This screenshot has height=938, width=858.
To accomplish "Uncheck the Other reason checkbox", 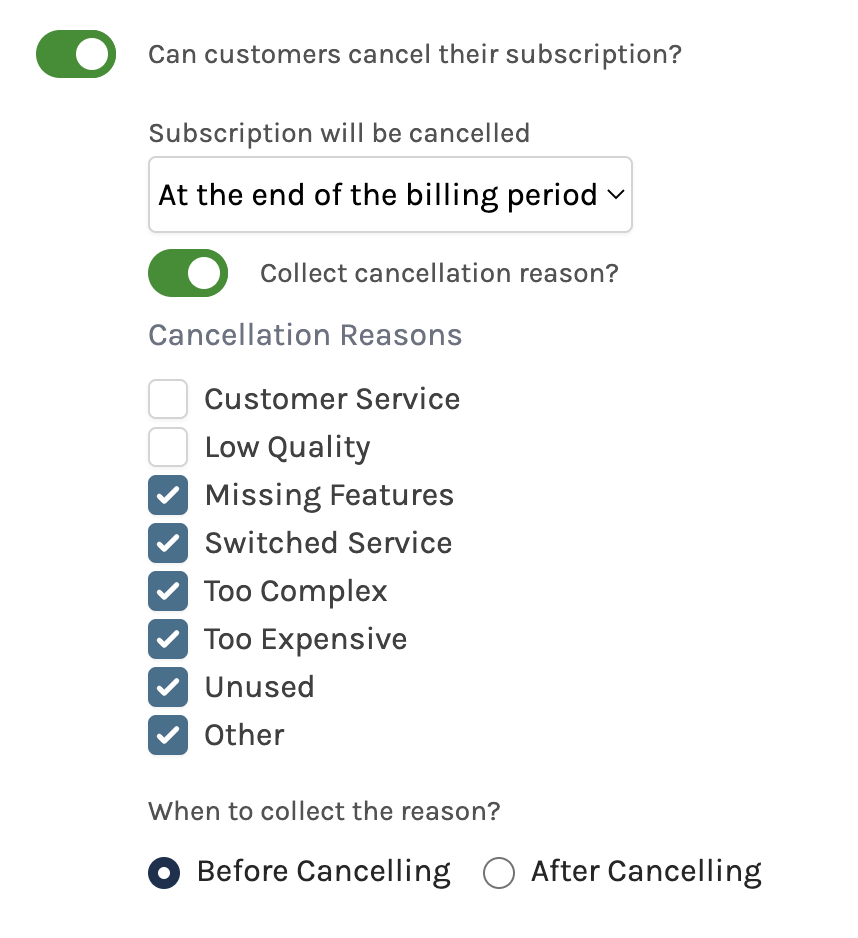I will click(x=168, y=735).
